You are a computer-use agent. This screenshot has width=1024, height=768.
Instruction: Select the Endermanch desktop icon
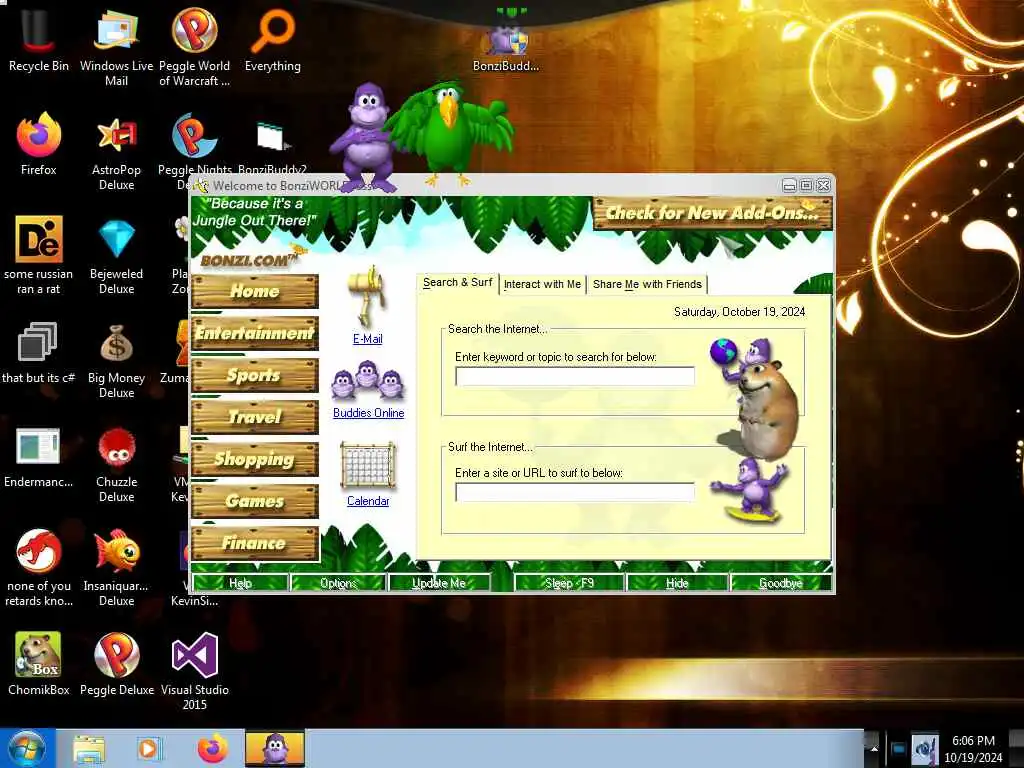pos(39,457)
